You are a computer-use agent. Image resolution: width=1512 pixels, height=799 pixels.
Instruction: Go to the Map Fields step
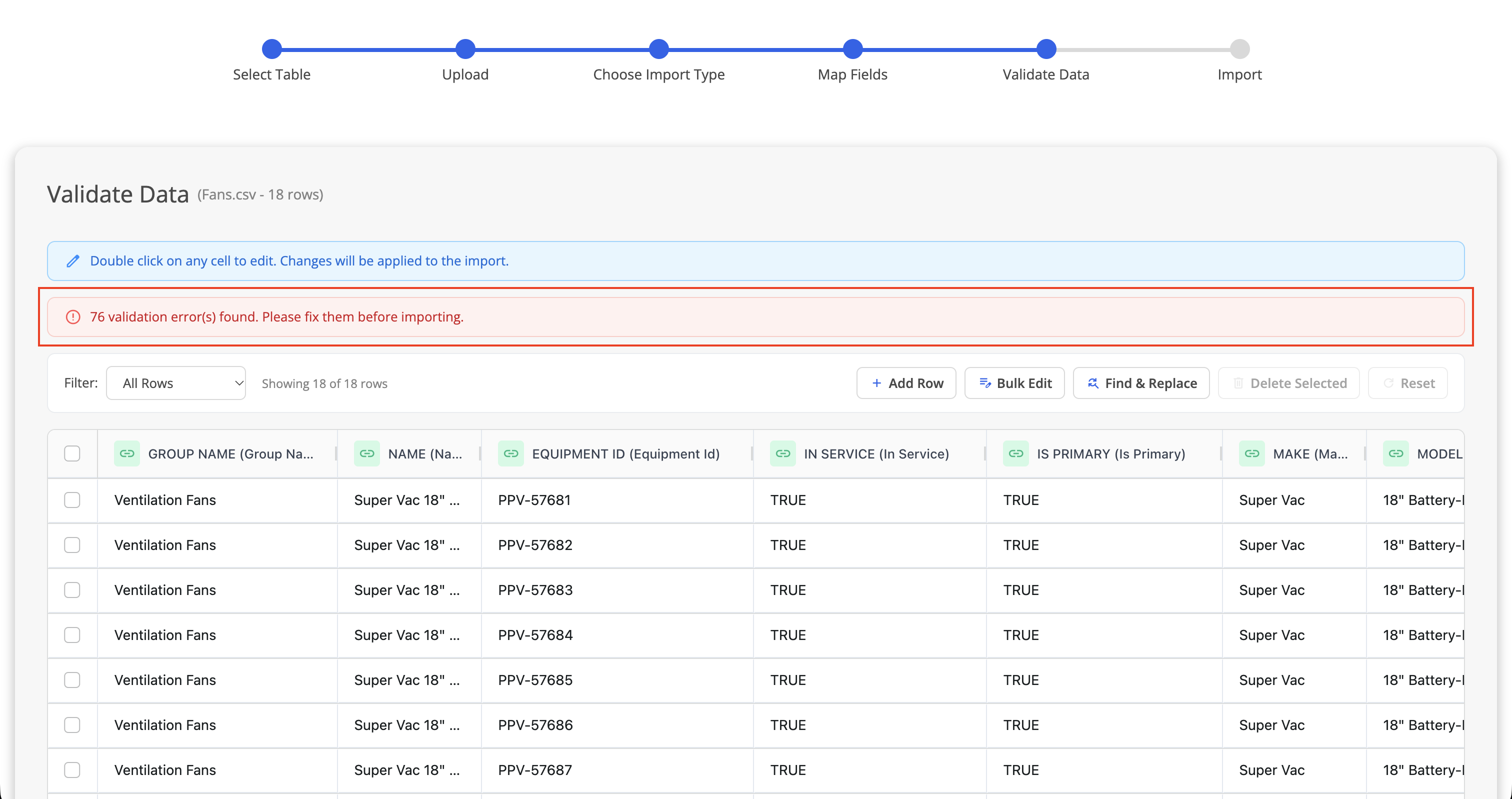pos(852,48)
